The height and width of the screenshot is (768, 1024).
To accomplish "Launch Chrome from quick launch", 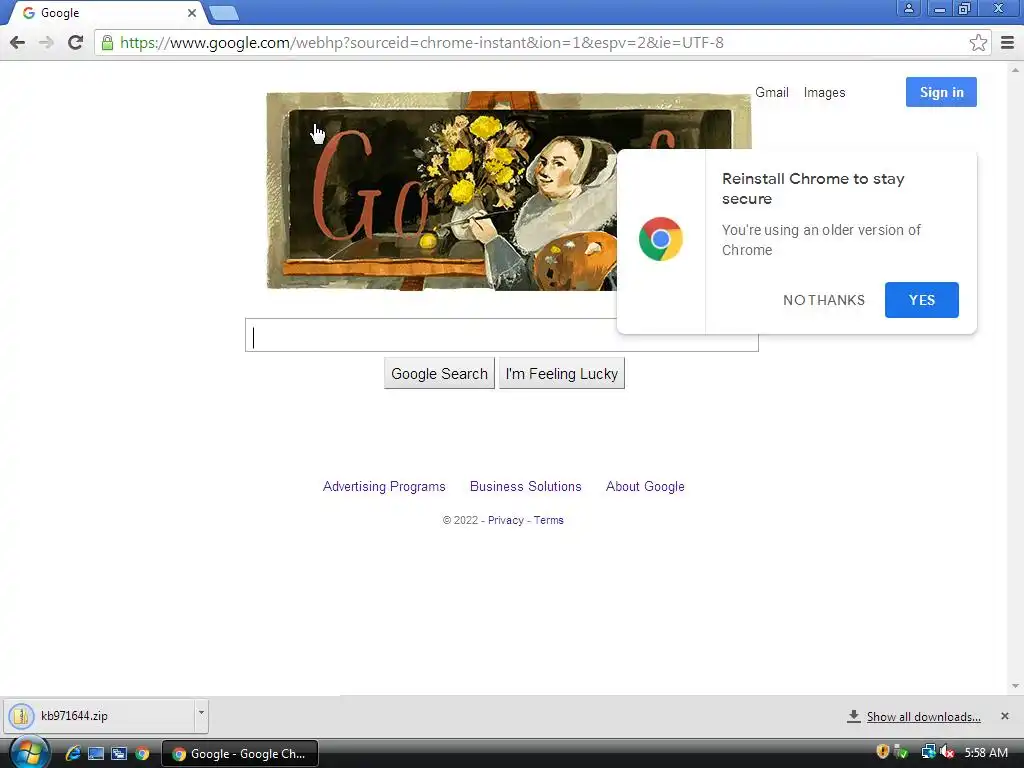I will [142, 754].
